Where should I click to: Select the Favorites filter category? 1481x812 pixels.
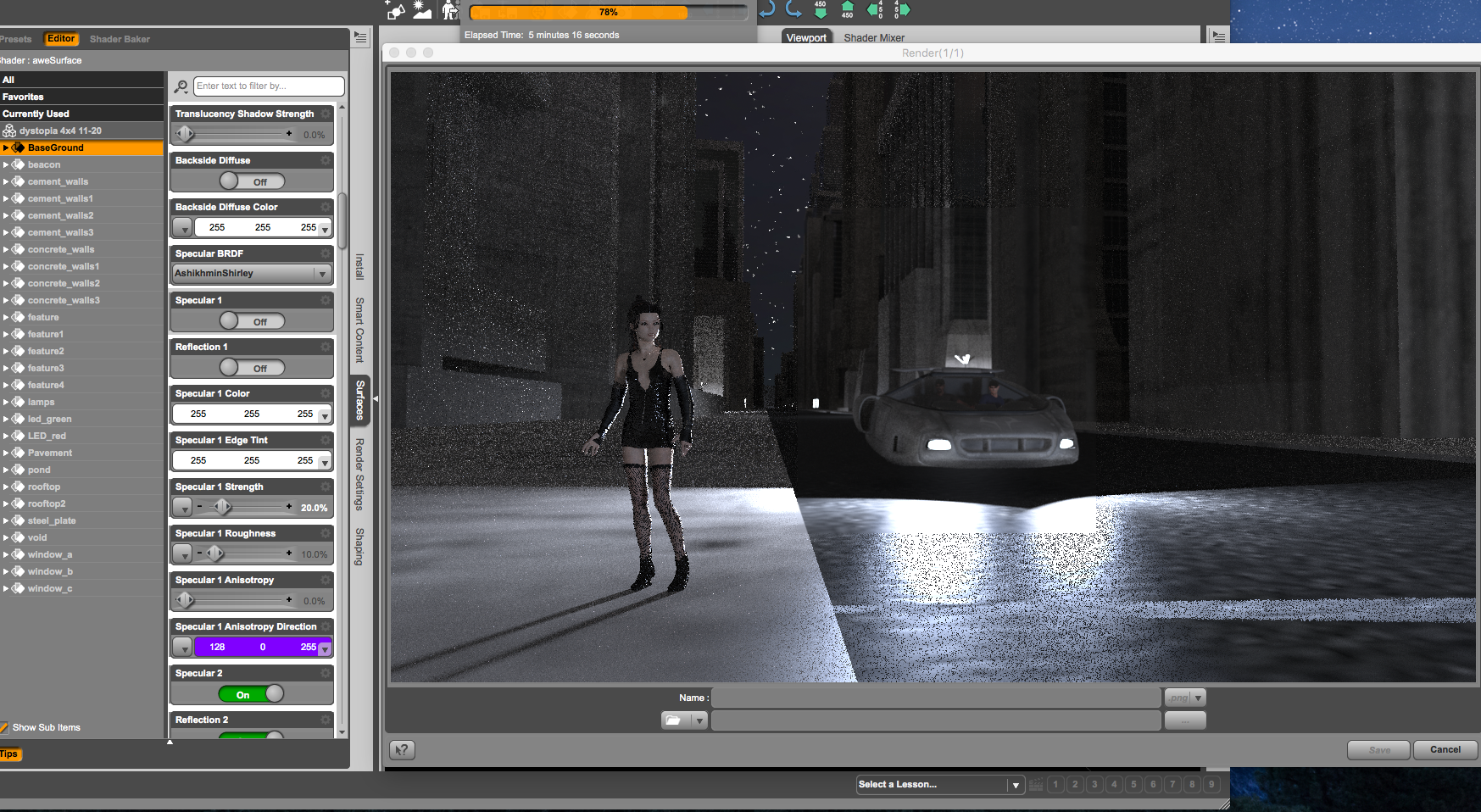81,97
